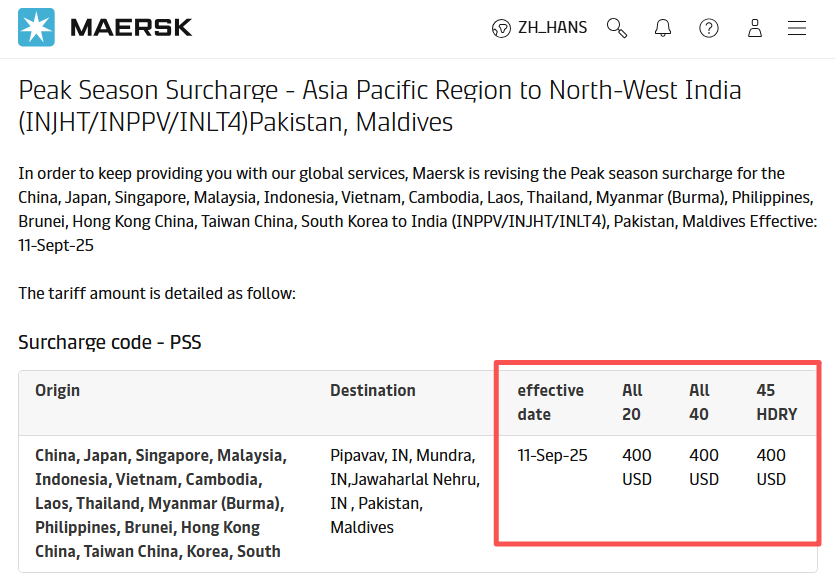The height and width of the screenshot is (585, 835).
Task: Click the Origin column header
Action: (58, 390)
